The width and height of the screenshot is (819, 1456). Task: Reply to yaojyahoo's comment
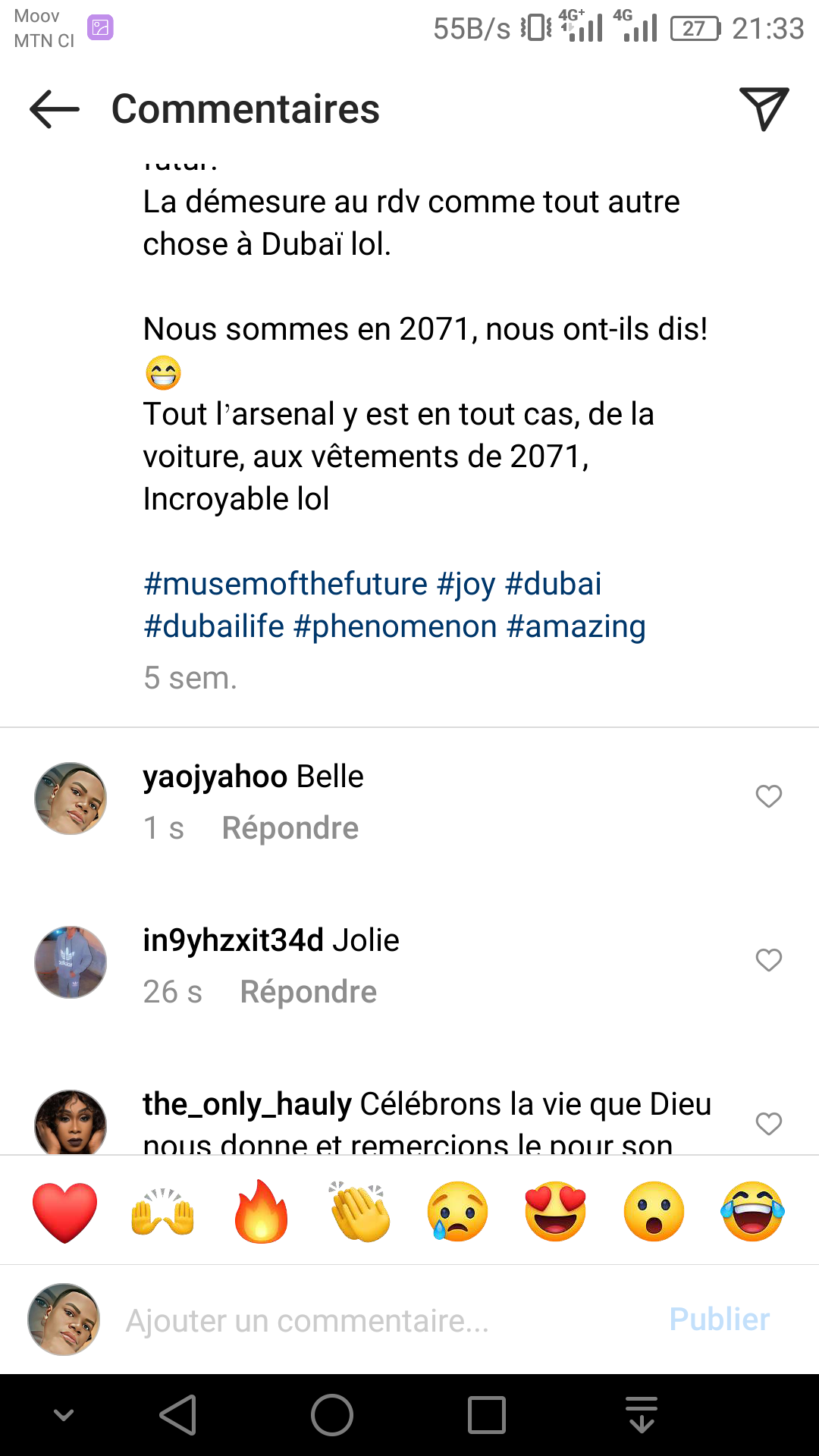click(x=290, y=828)
